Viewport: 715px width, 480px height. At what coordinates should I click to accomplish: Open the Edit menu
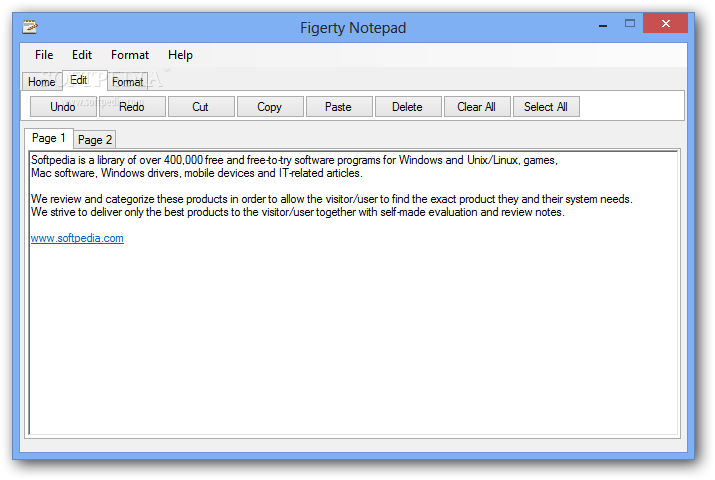(82, 55)
